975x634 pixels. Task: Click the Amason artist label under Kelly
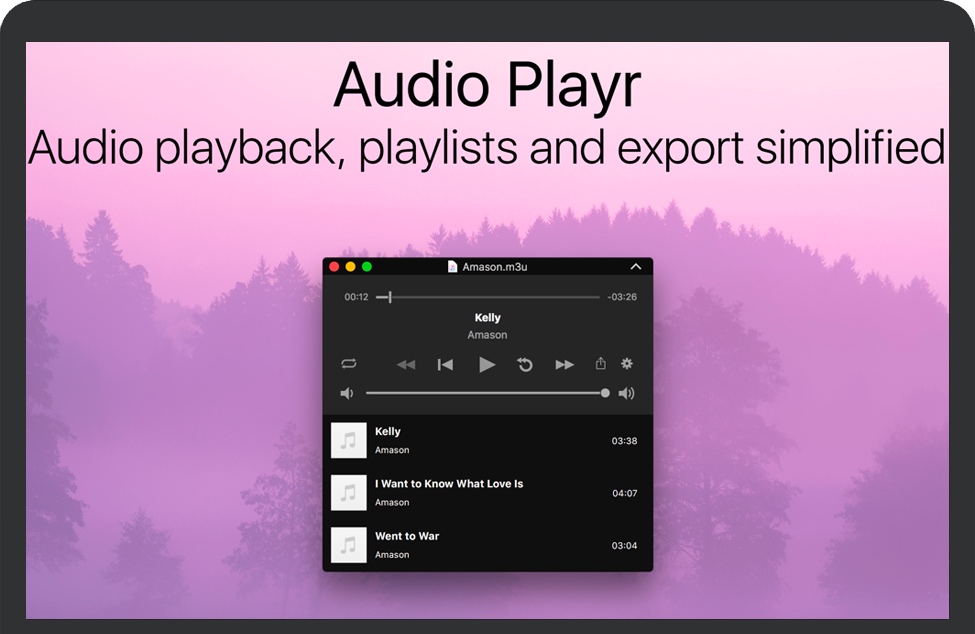[391, 450]
